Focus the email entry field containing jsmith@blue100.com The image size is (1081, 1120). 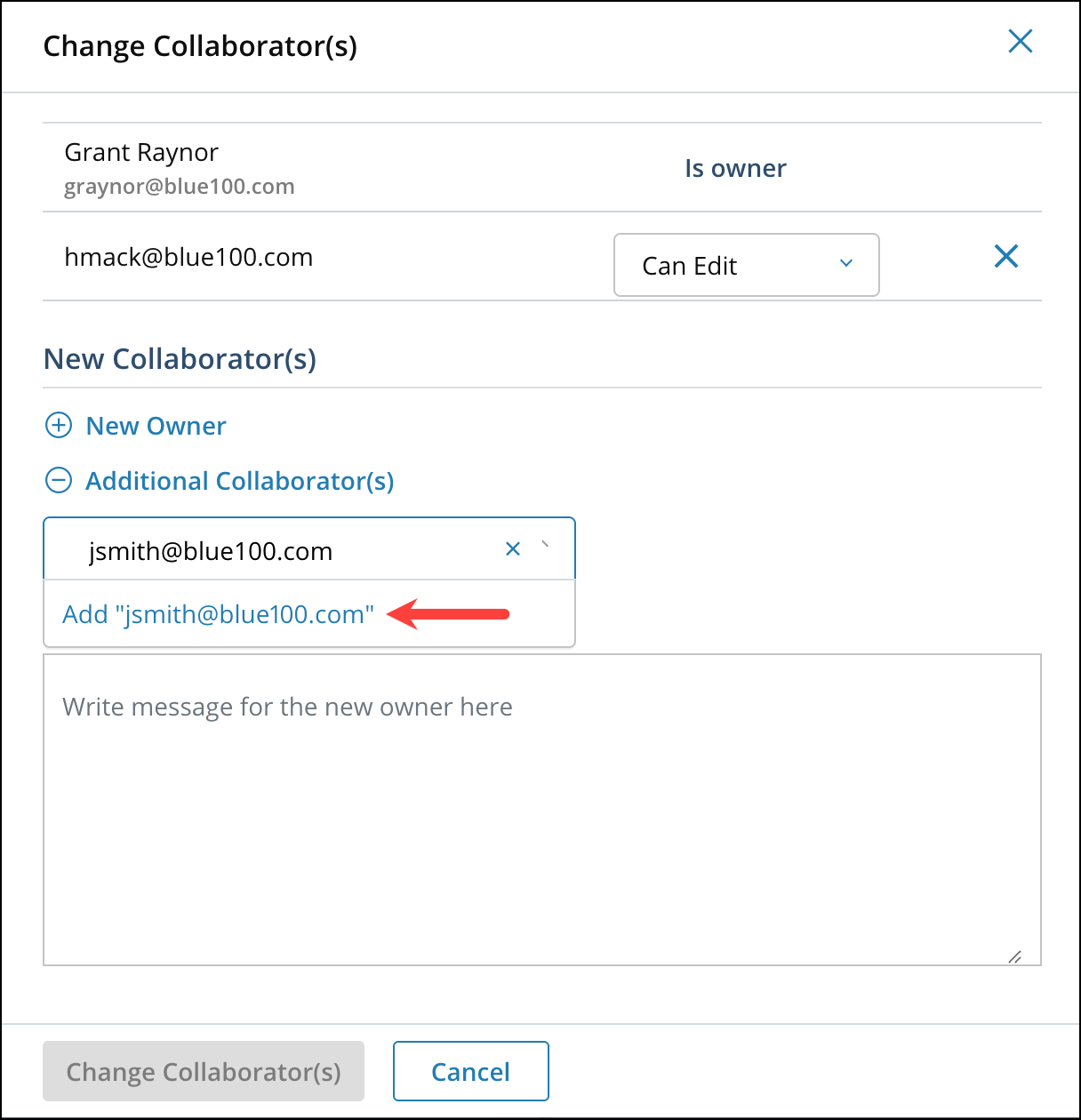point(267,549)
